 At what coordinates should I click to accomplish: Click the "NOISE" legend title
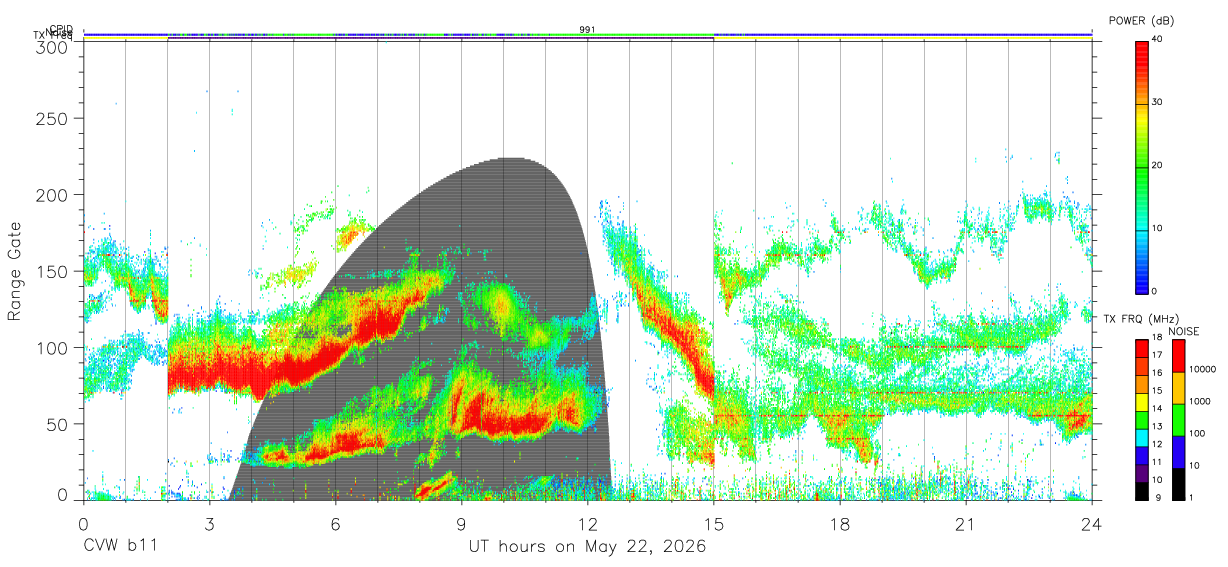click(x=1183, y=331)
